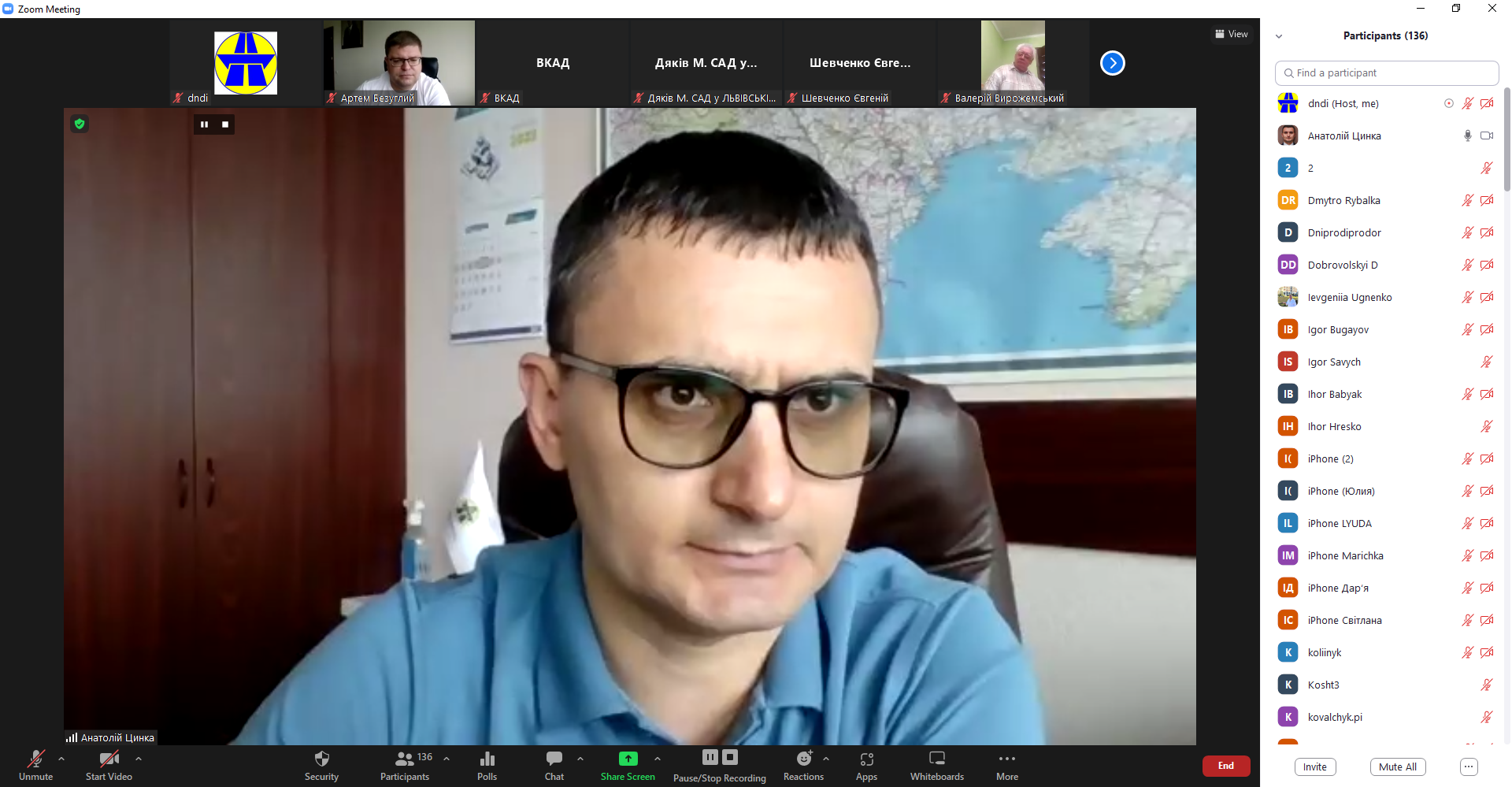Viewport: 1512px width, 787px height.
Task: Open the Polls panel
Action: [487, 764]
